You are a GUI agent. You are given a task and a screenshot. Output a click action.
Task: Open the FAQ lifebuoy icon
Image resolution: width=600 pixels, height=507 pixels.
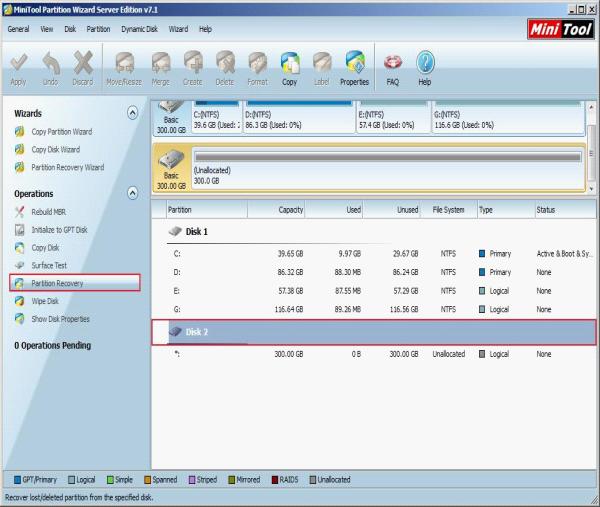(x=393, y=69)
